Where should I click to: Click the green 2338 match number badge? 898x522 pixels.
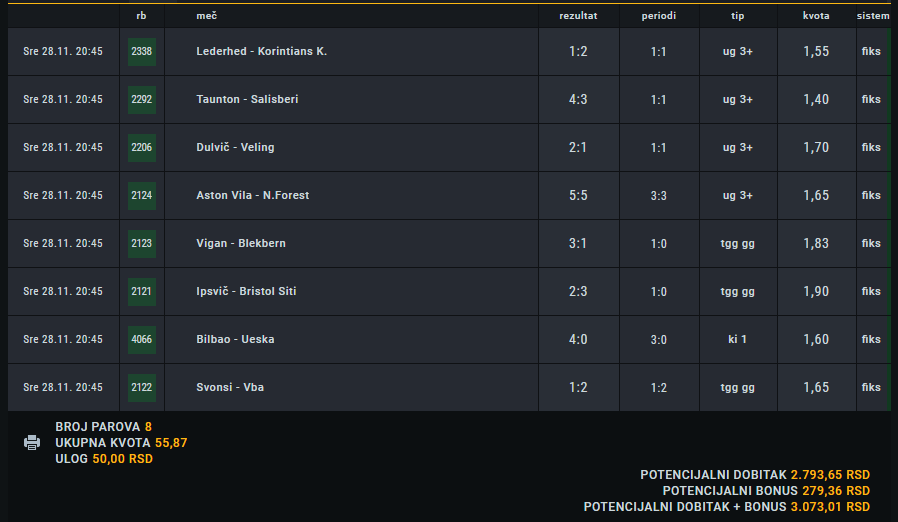141,52
